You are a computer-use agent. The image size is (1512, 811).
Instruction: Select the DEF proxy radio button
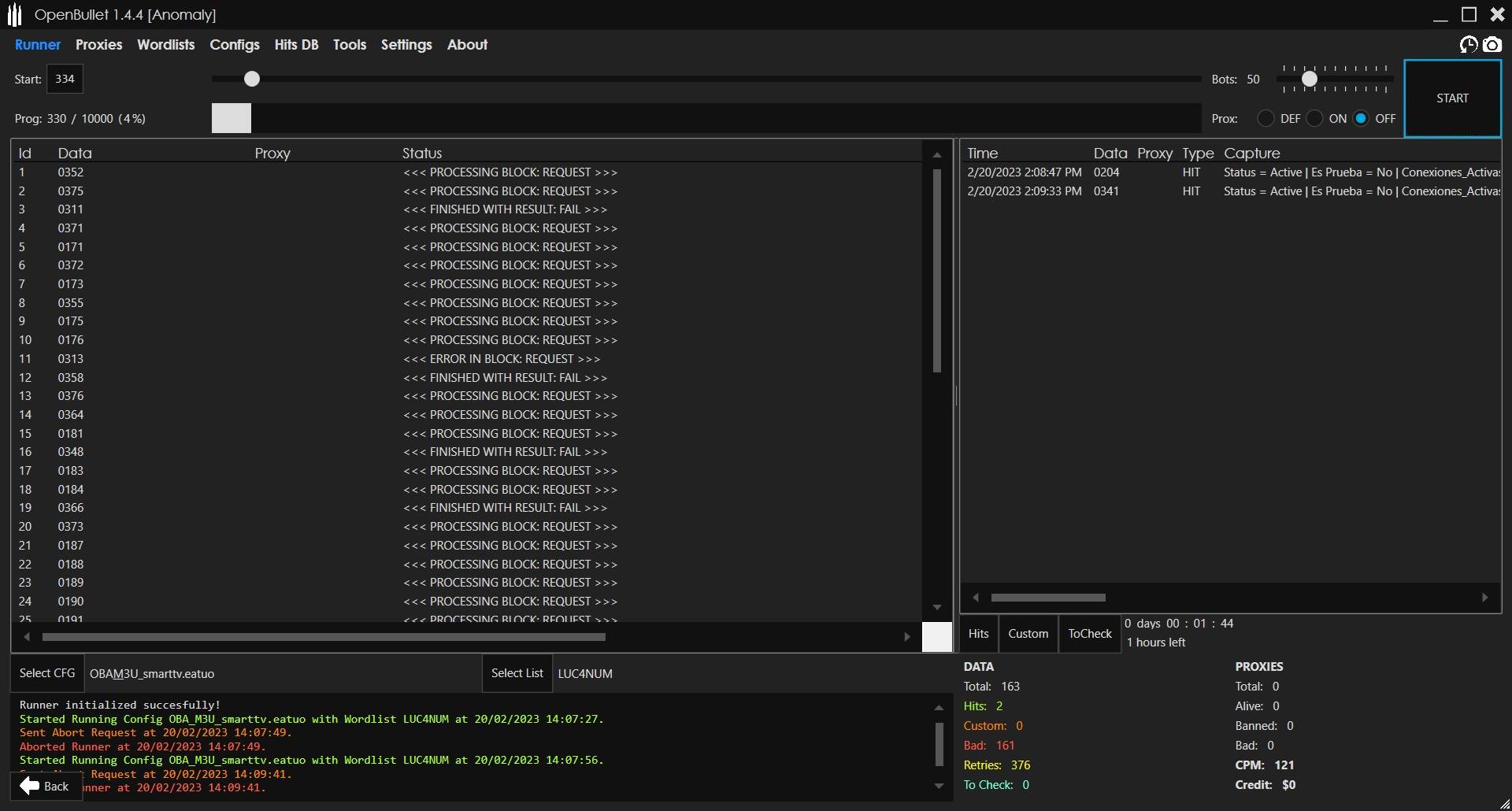pos(1266,119)
